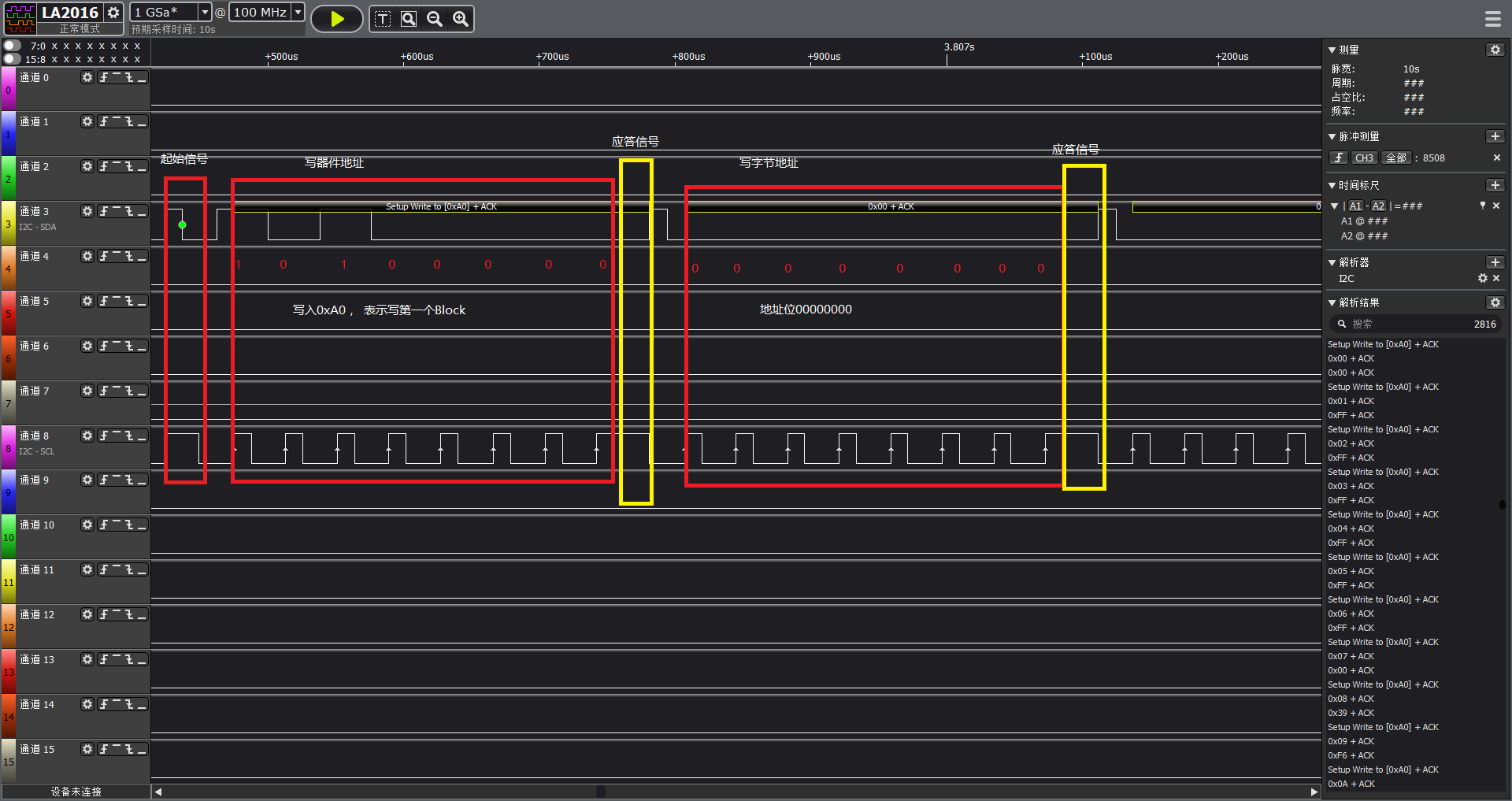Add a new 解析器 protocol decoder
1512x801 pixels.
pos(1495,262)
